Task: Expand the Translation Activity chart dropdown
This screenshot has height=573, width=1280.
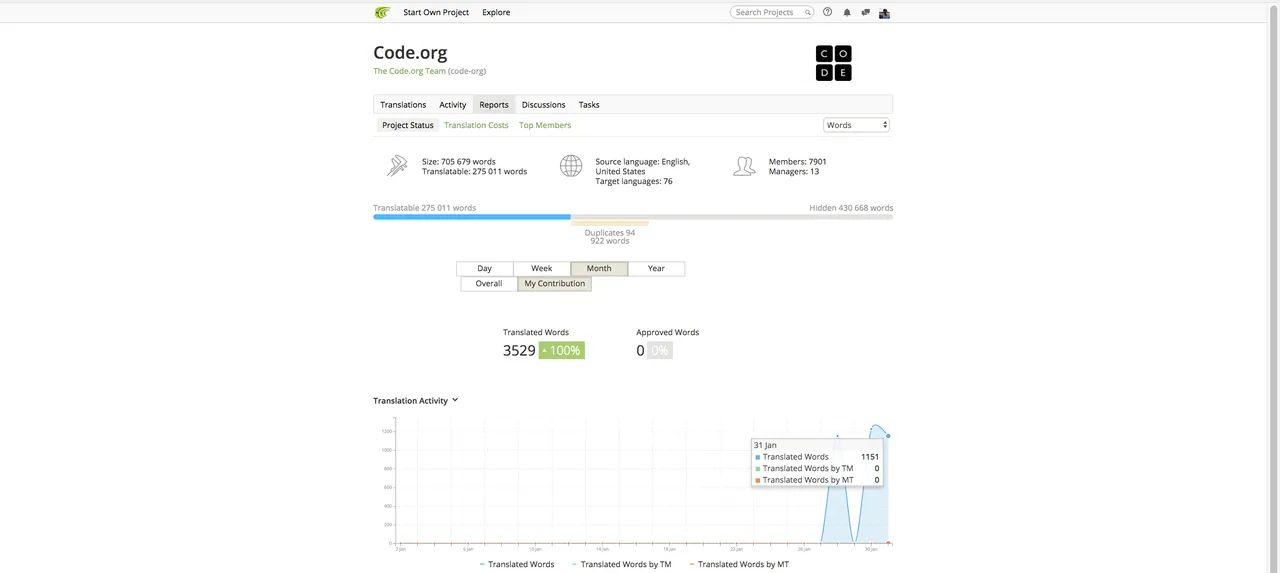Action: pyautogui.click(x=455, y=400)
